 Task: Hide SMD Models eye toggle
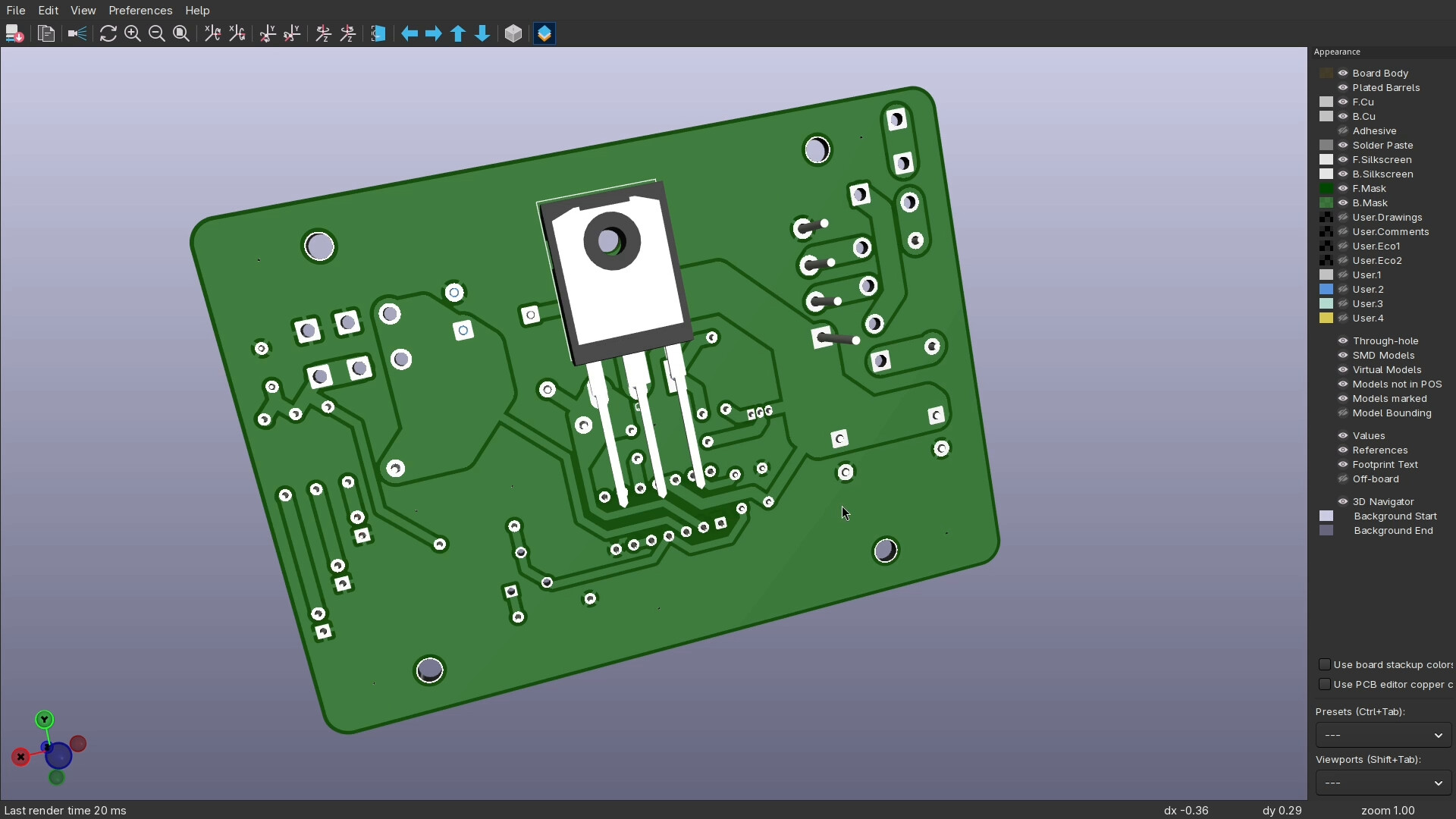pyautogui.click(x=1343, y=355)
